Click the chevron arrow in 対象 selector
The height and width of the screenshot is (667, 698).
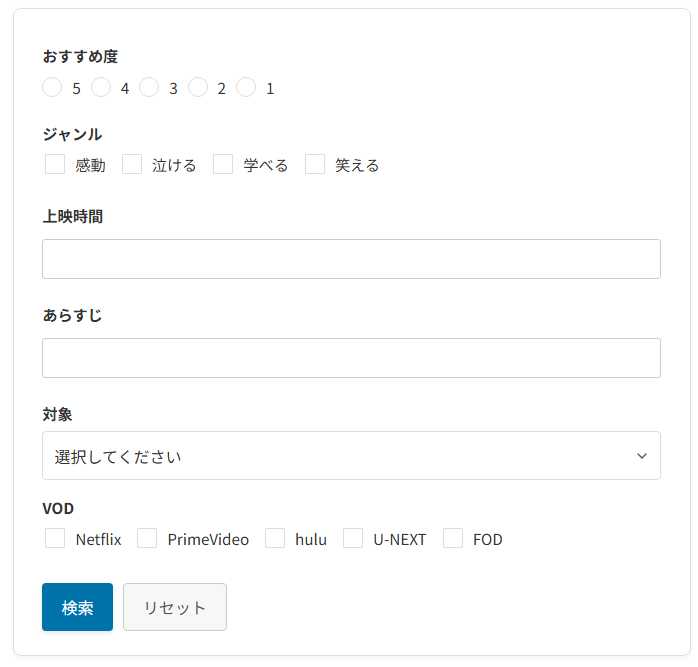coord(641,456)
